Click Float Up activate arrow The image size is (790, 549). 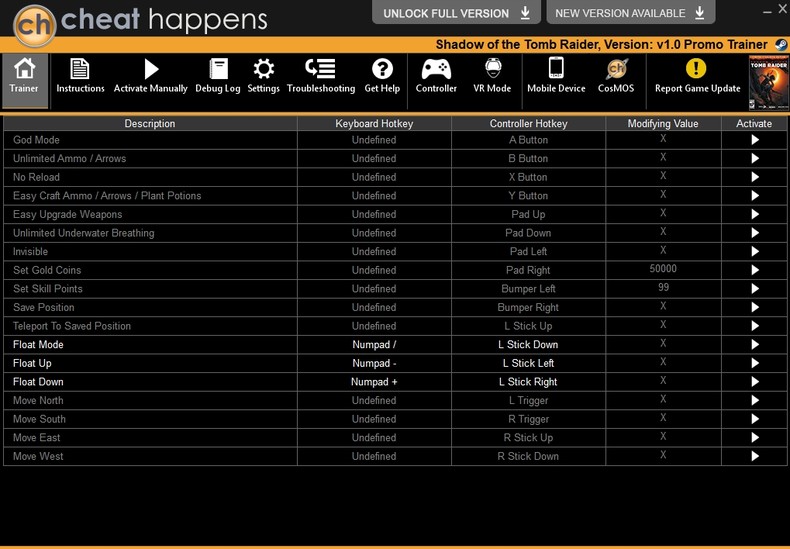point(755,364)
